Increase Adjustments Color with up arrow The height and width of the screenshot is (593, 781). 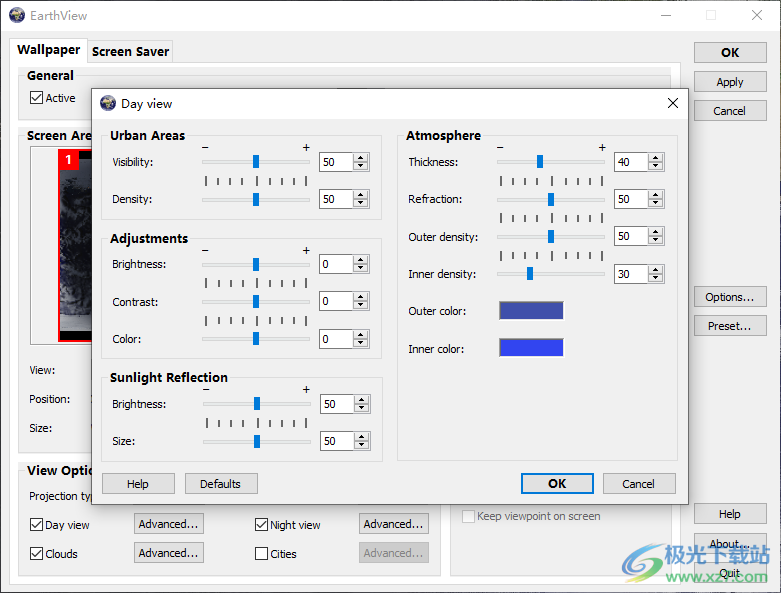[361, 335]
